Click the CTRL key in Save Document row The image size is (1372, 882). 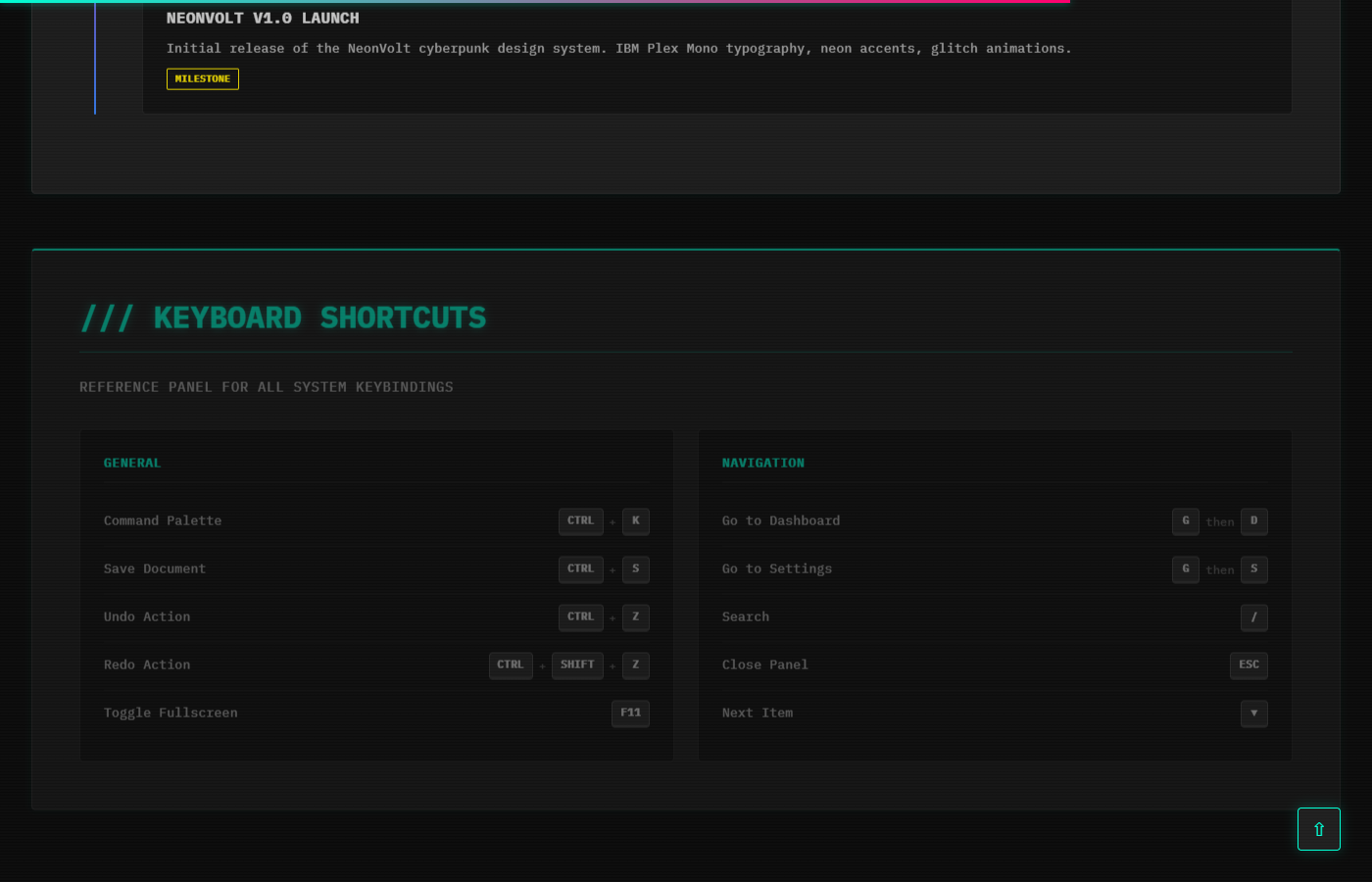pyautogui.click(x=580, y=569)
